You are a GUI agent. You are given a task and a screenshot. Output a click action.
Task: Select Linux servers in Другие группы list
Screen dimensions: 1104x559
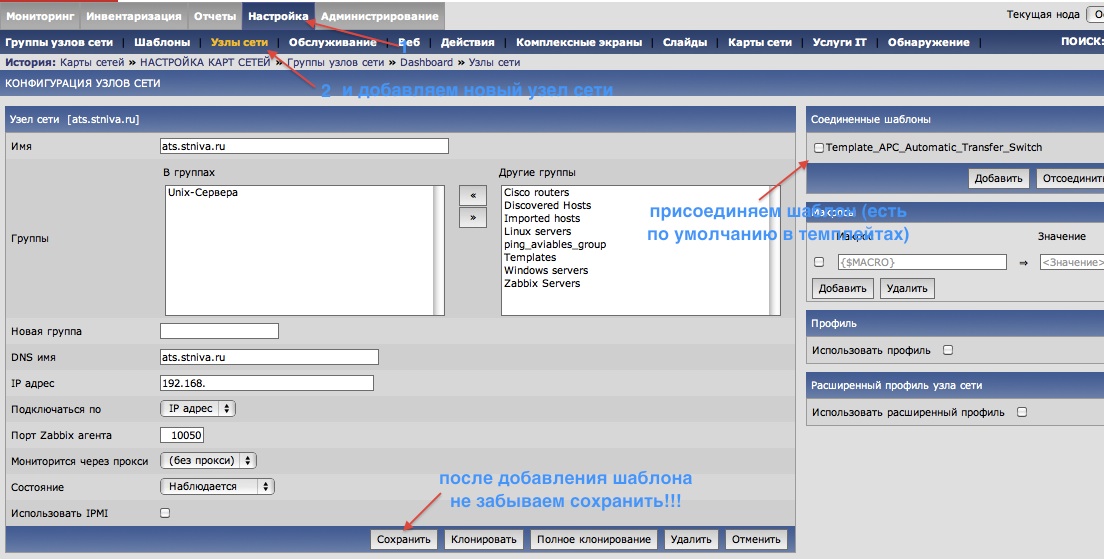click(538, 232)
